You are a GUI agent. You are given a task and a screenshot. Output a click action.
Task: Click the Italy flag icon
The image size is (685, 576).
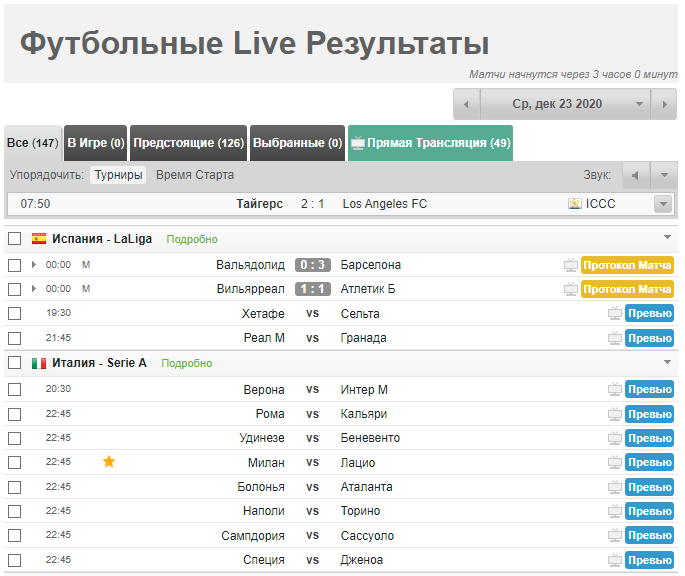pos(39,363)
